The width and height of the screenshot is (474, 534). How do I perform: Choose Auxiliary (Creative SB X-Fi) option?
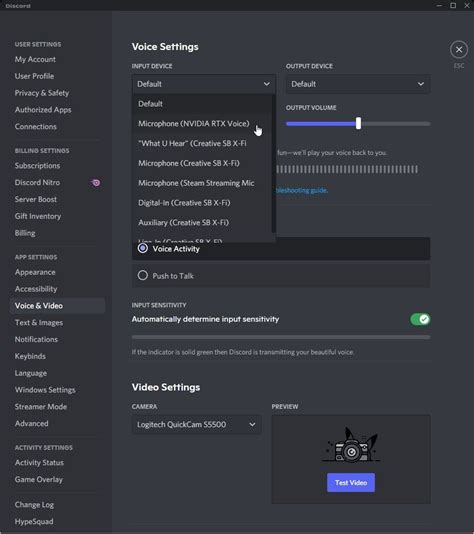click(x=202, y=222)
